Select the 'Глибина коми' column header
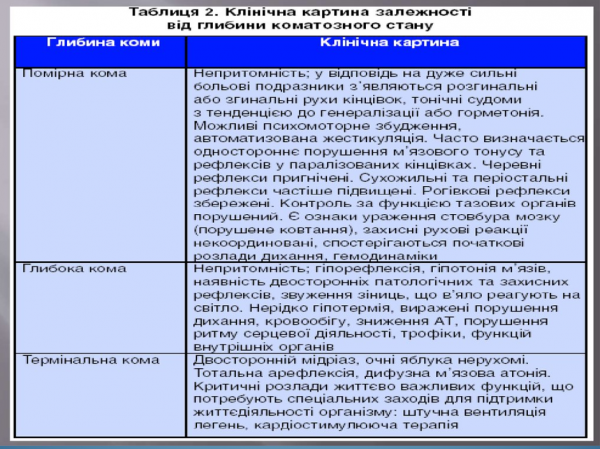The width and height of the screenshot is (600, 449). pos(99,44)
